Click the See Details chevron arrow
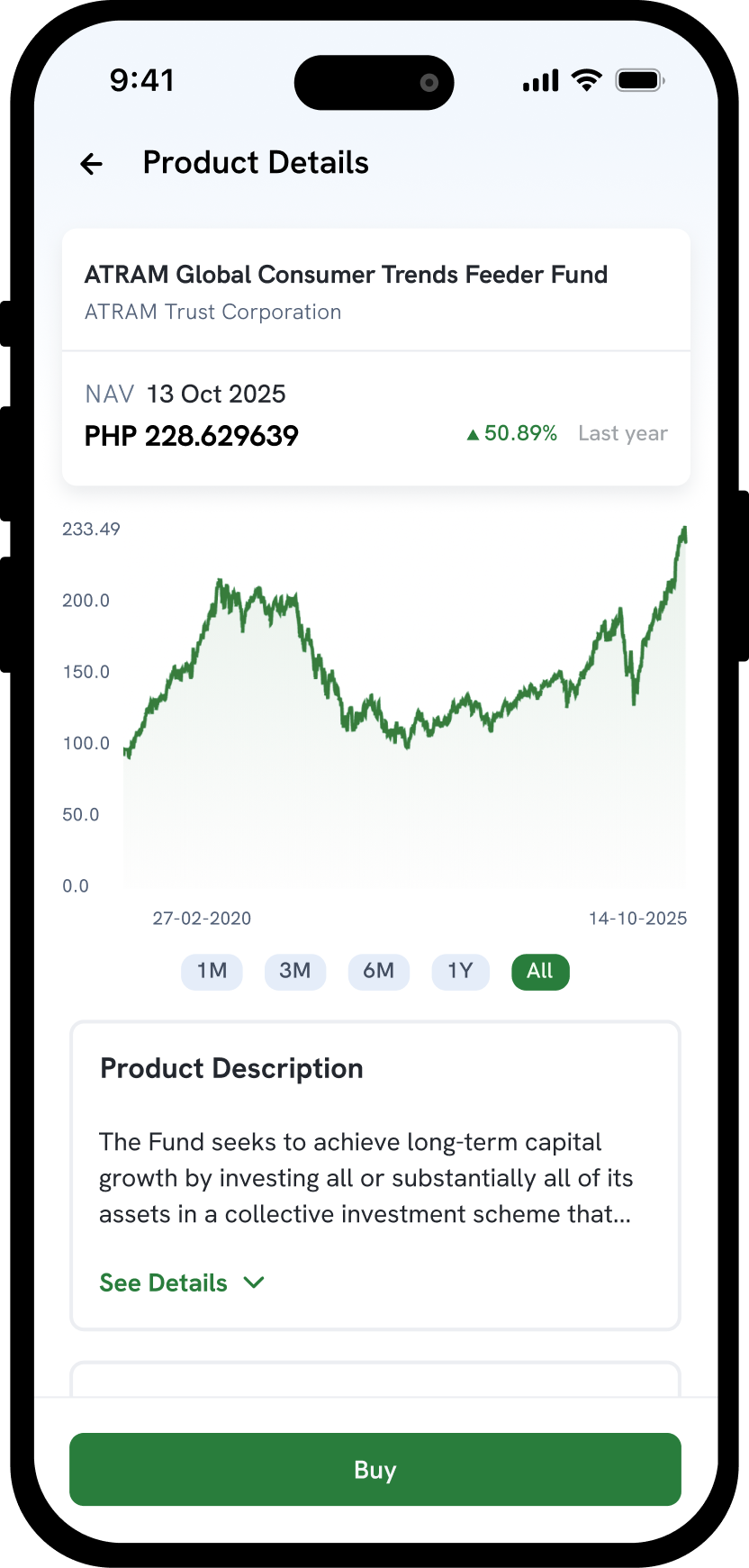Screen dimensions: 749x1568 coord(254,1282)
